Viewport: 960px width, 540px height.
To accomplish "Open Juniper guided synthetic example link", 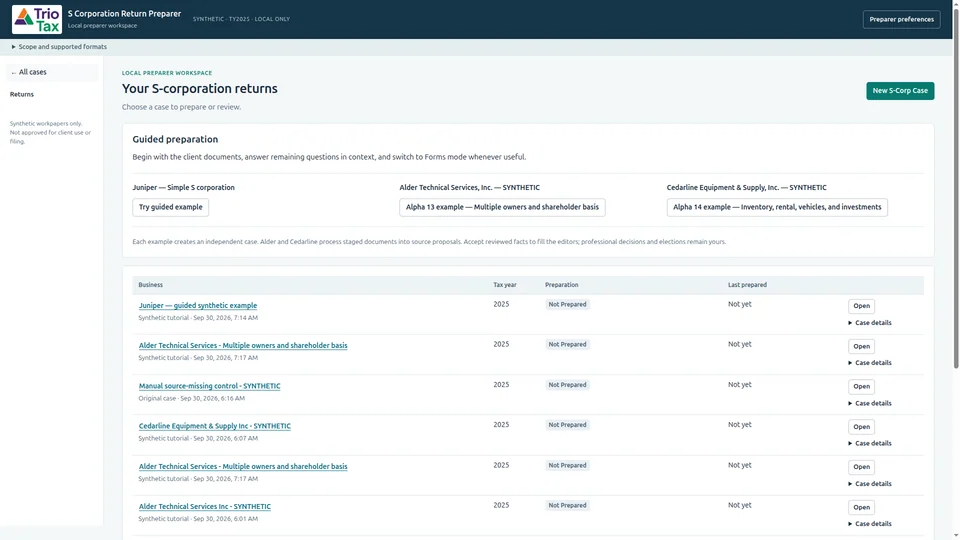I will [198, 306].
